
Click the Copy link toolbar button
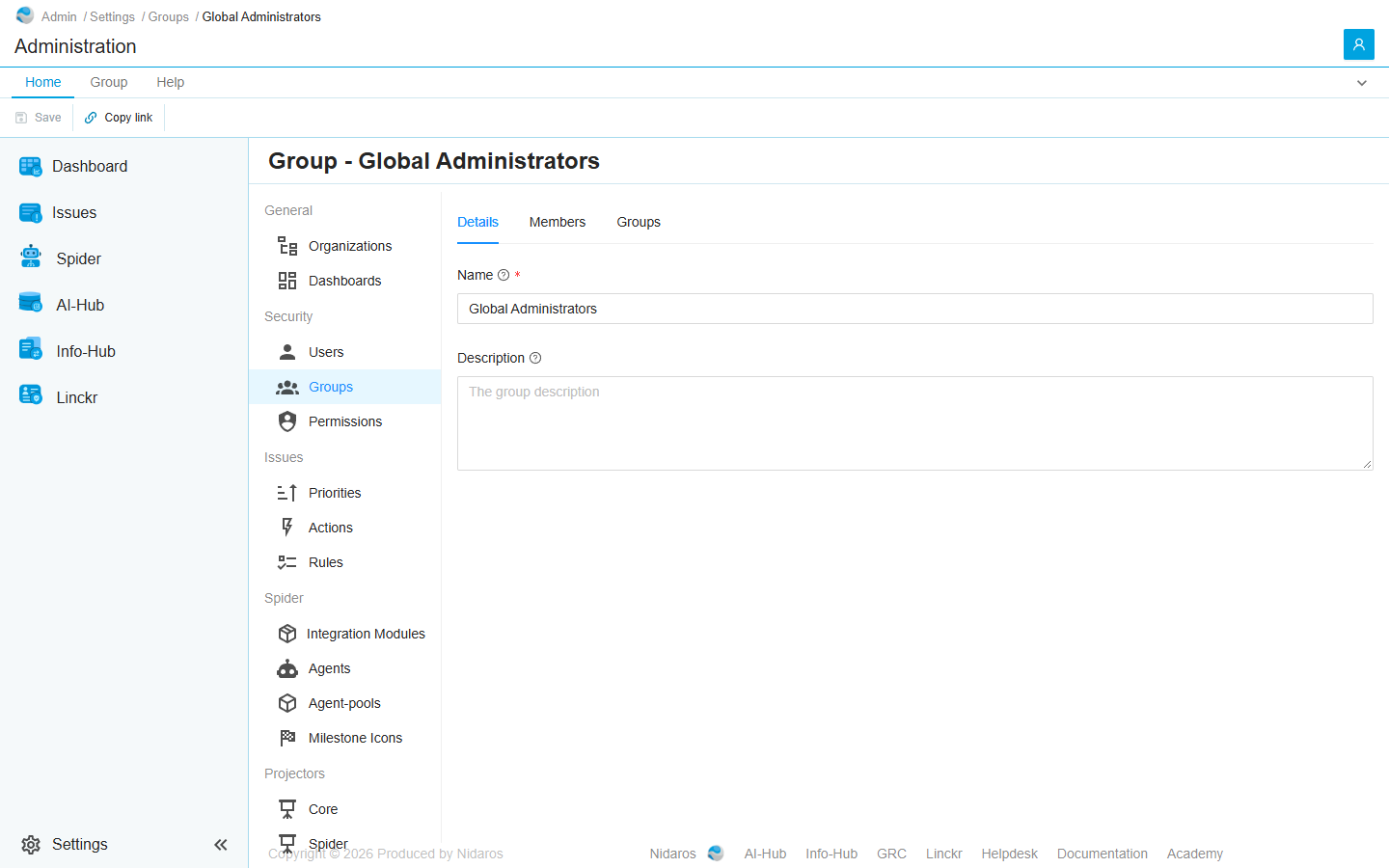pyautogui.click(x=119, y=118)
